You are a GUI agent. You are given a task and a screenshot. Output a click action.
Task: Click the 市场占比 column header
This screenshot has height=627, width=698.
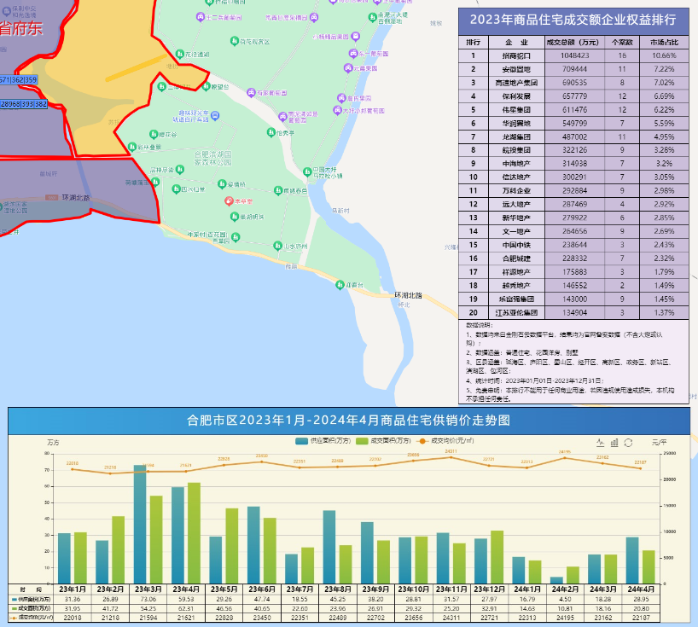click(664, 43)
